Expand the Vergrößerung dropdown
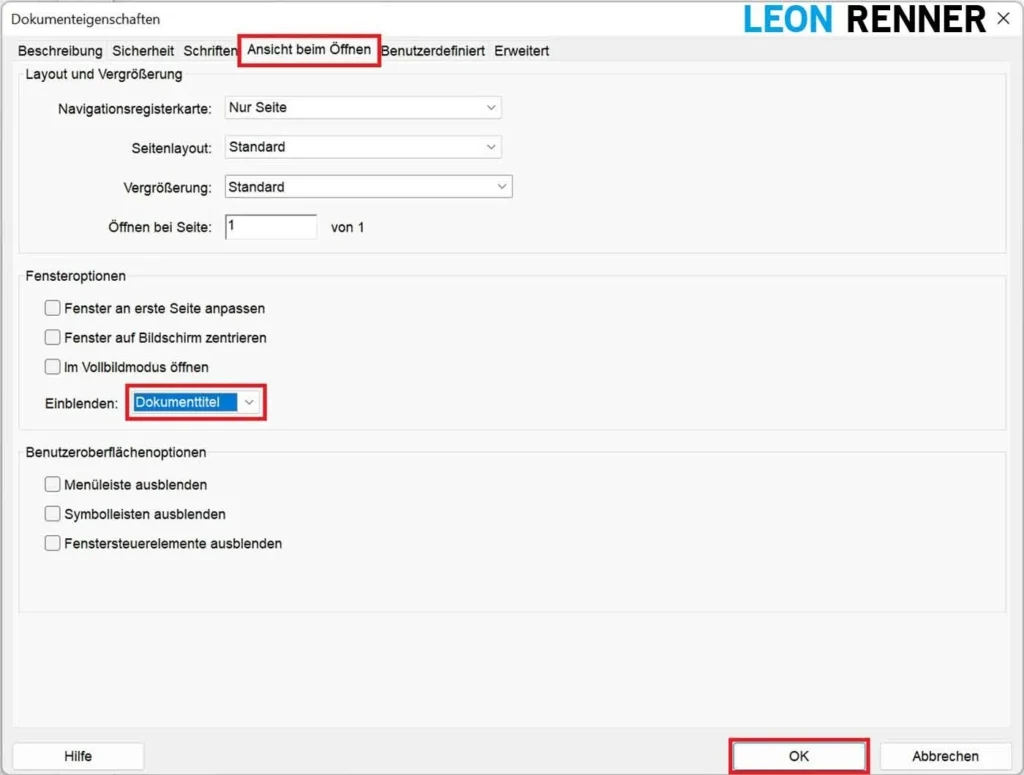The width and height of the screenshot is (1024, 775). click(368, 187)
